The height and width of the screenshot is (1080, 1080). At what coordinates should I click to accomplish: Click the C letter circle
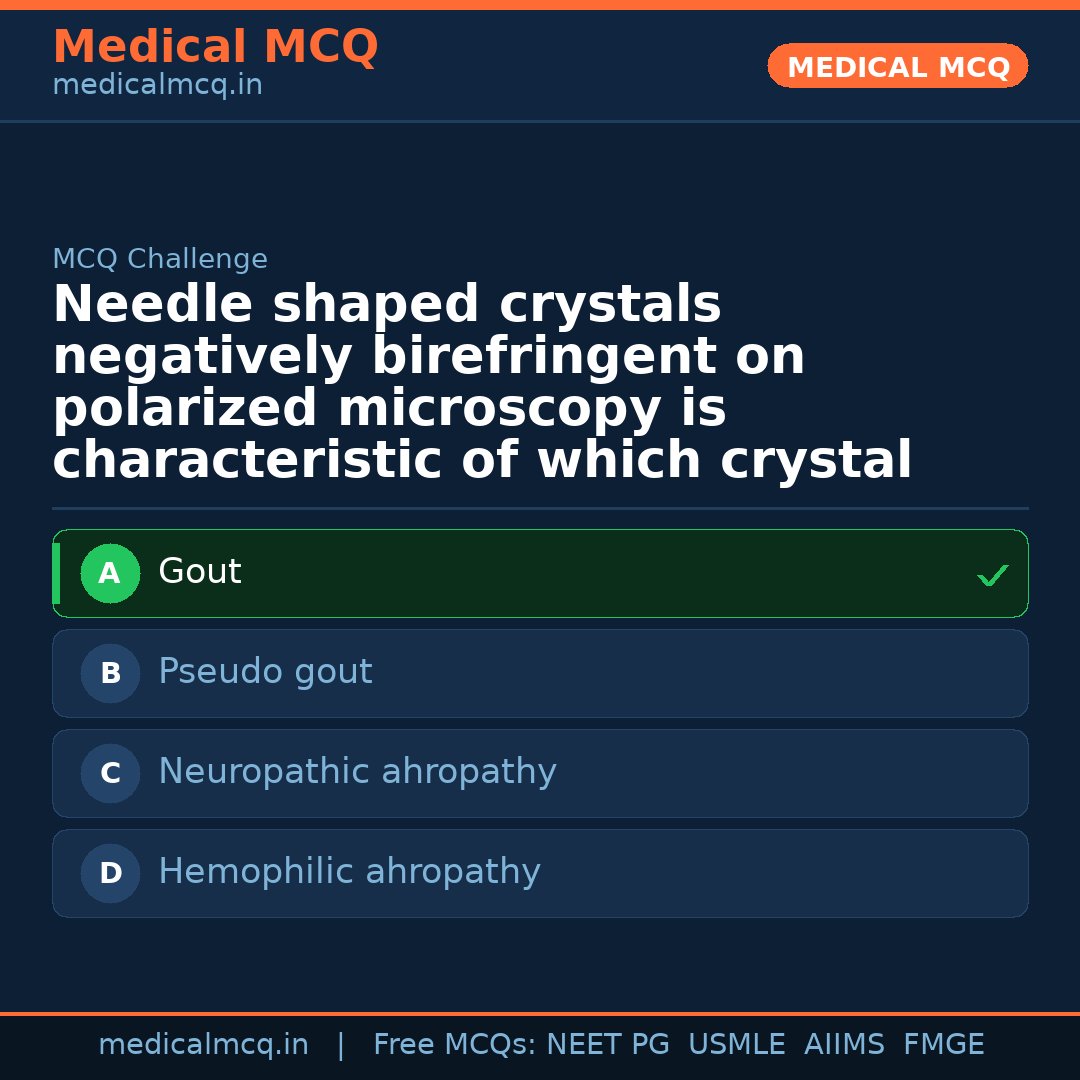(110, 774)
